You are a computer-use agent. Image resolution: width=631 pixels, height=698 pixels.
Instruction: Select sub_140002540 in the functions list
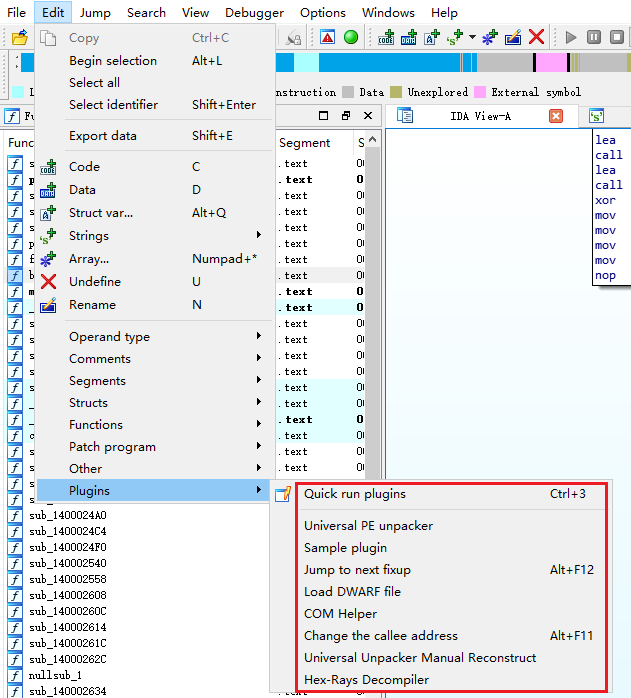point(68,563)
